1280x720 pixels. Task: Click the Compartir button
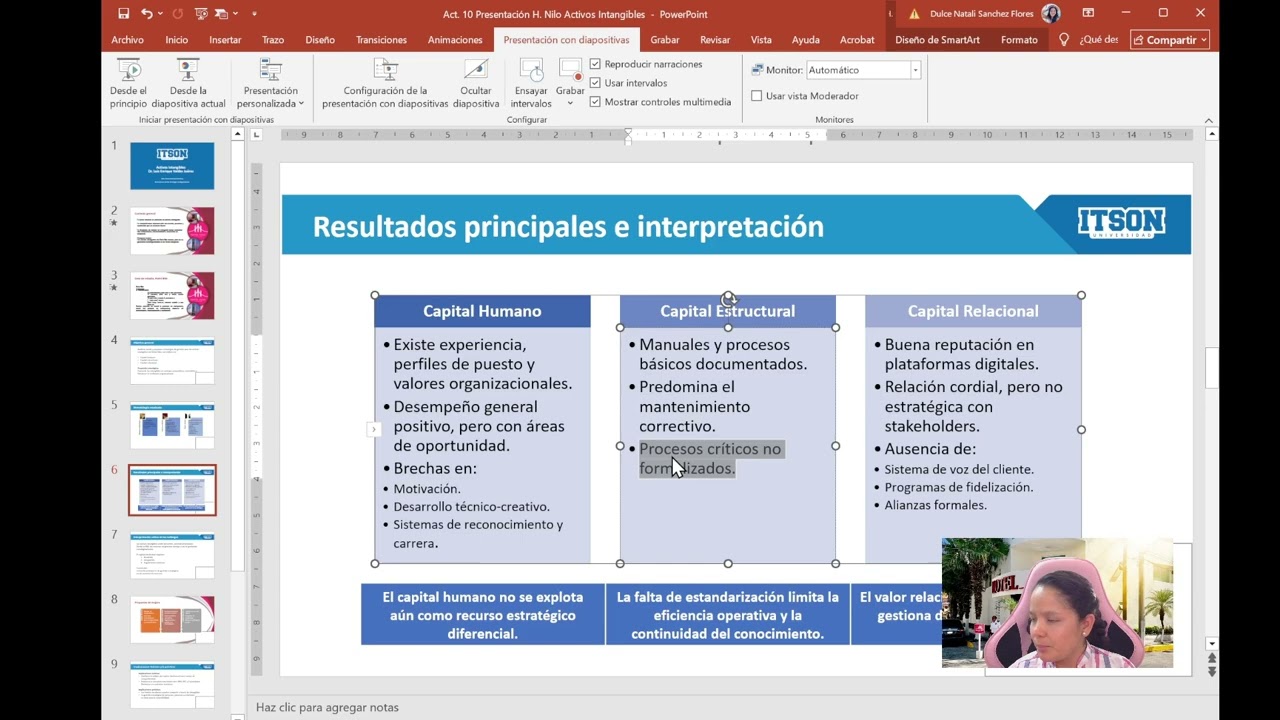click(x=1170, y=40)
